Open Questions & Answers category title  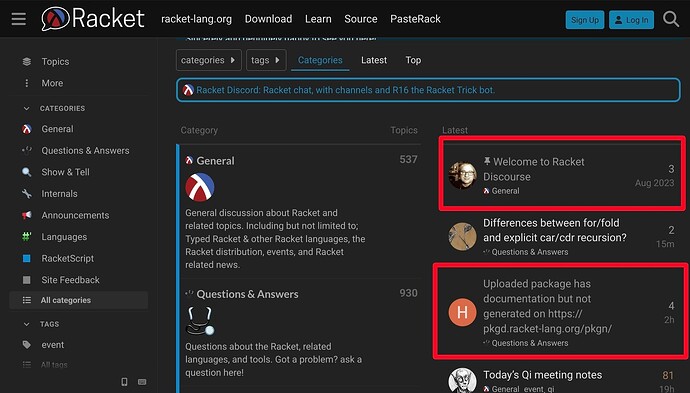[x=247, y=294]
